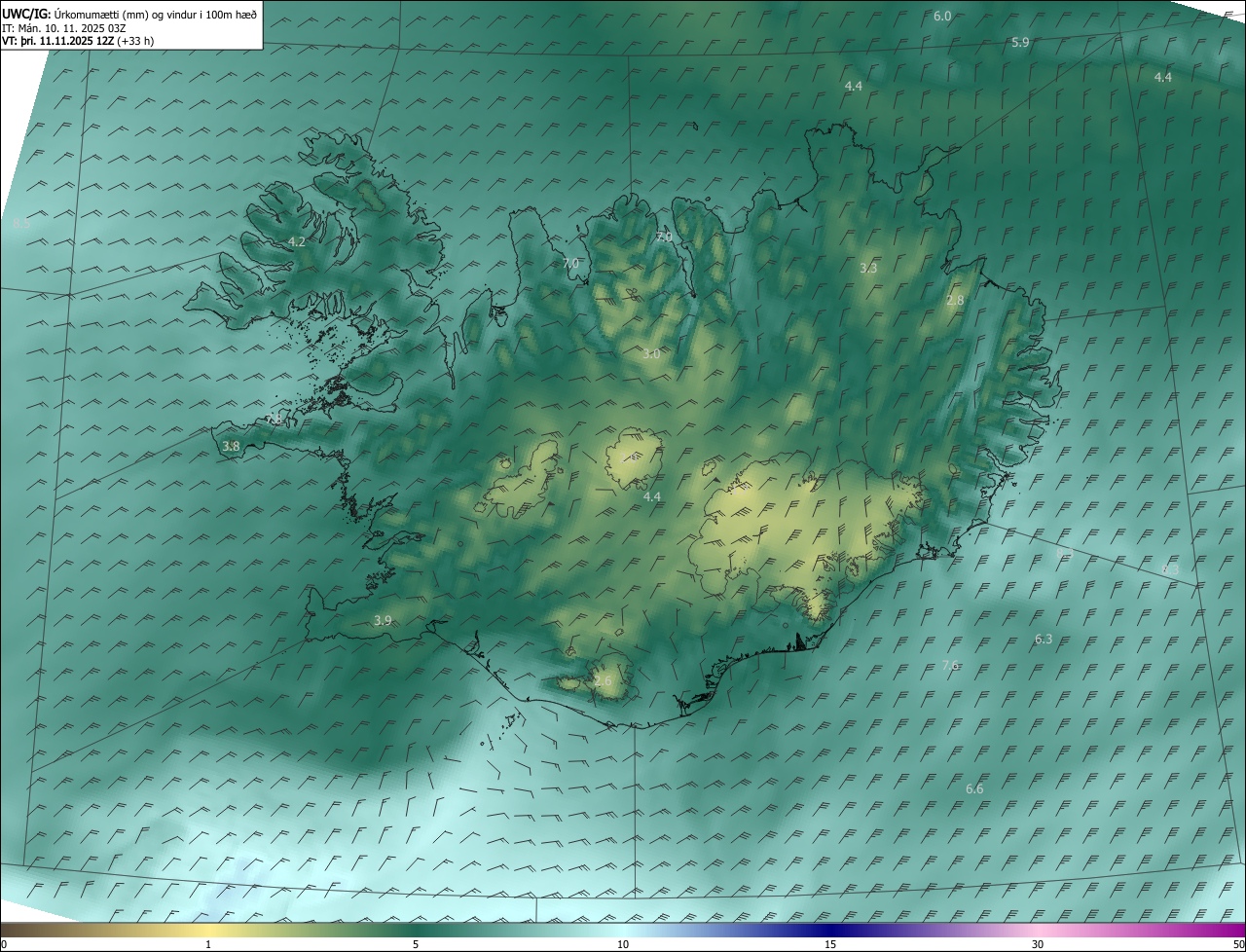
Task: Select the 8.5 value off the west coast
Action: pyautogui.click(x=21, y=223)
